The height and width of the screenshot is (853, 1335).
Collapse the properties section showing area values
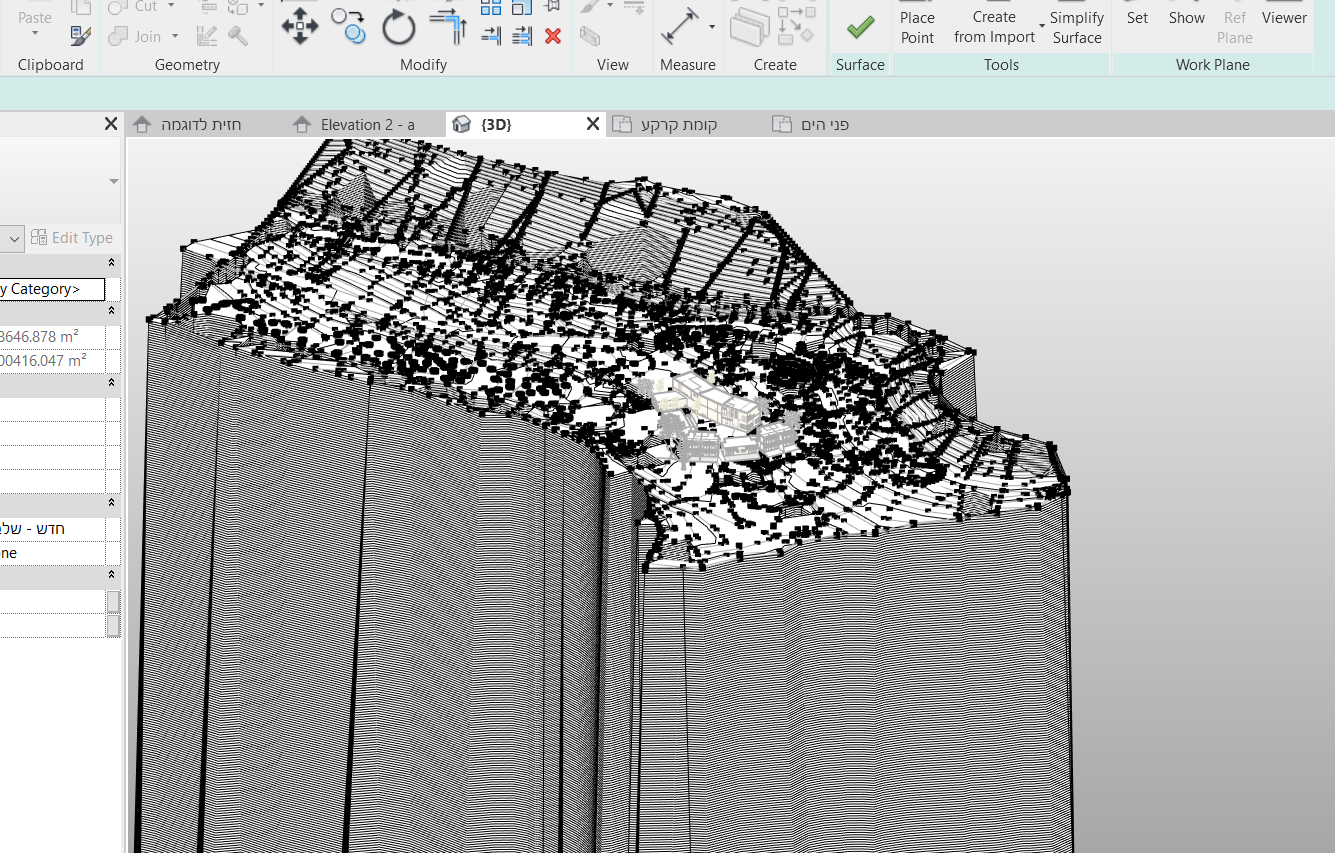point(113,310)
